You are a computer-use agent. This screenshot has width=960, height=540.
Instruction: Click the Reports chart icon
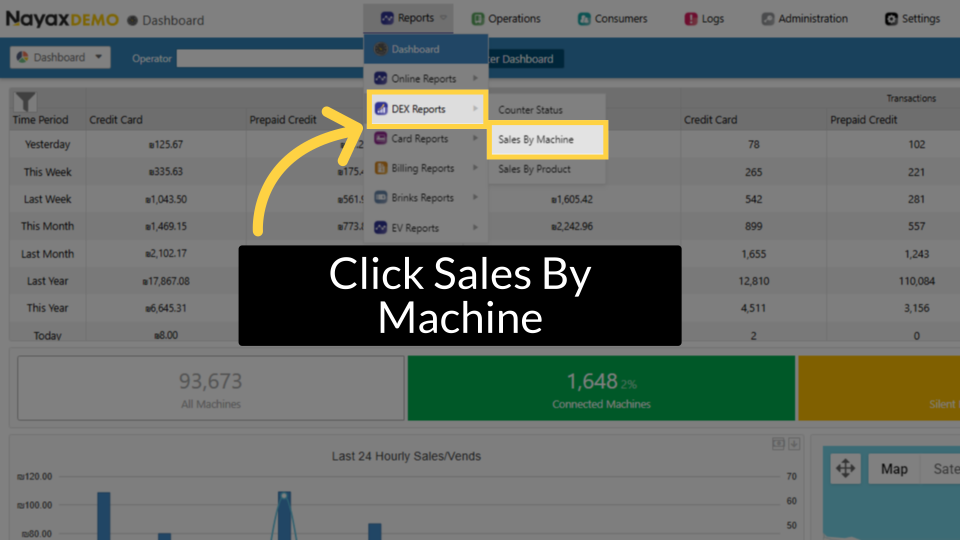(x=387, y=18)
